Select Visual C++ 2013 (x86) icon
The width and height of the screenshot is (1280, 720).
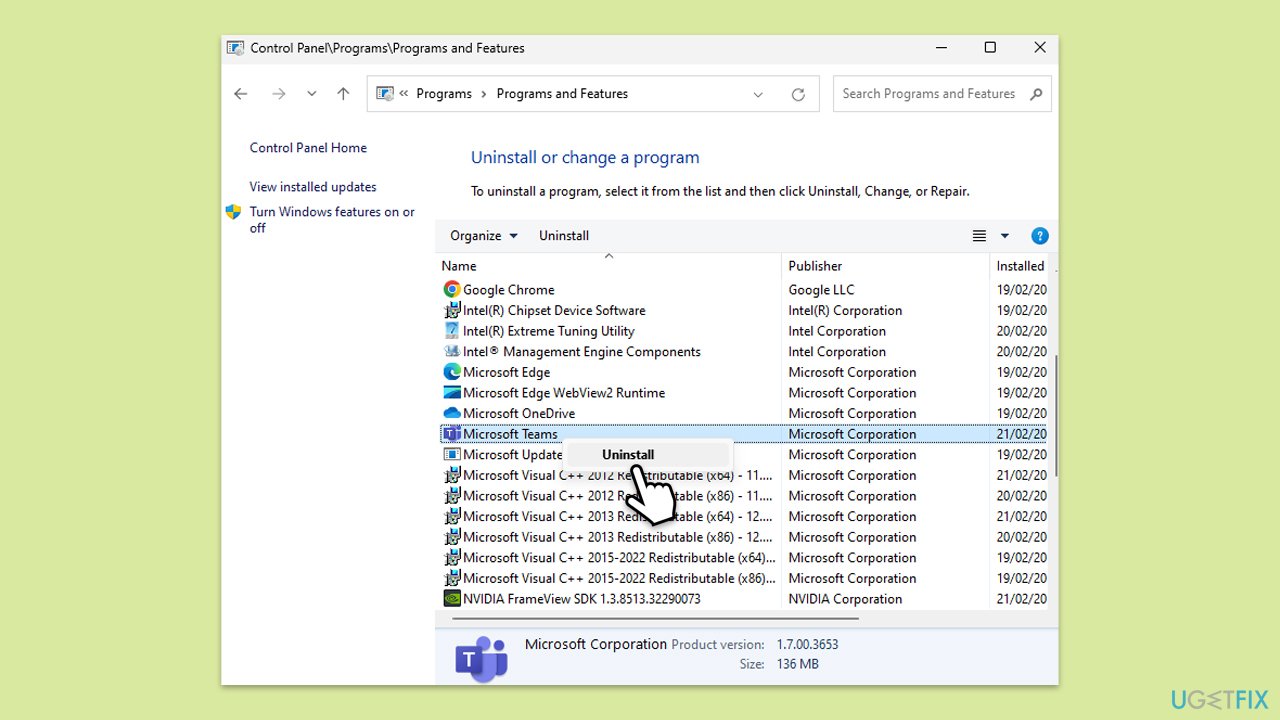[452, 537]
